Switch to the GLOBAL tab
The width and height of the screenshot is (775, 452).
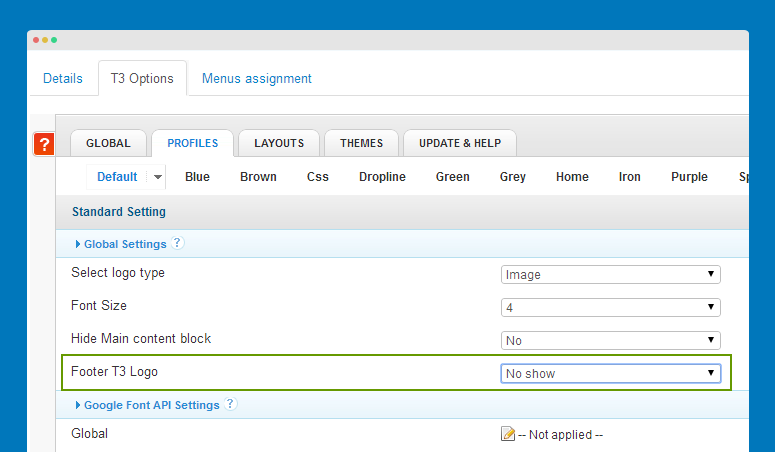click(x=108, y=143)
